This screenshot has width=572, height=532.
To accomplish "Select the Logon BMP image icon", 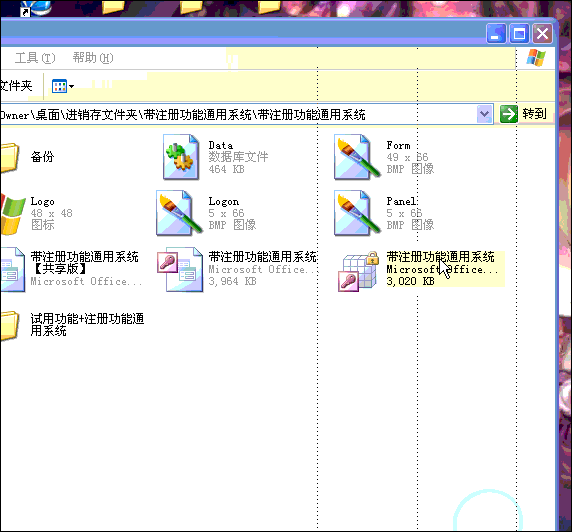I will [178, 213].
